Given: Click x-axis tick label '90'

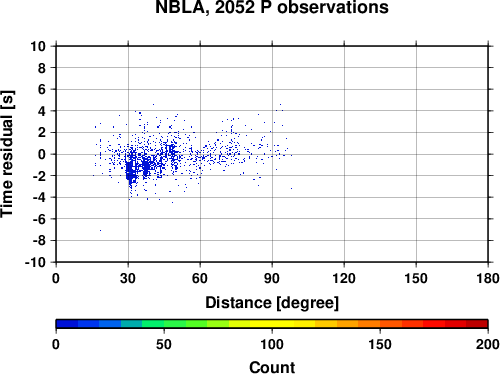Looking at the screenshot, I should click(x=272, y=278).
